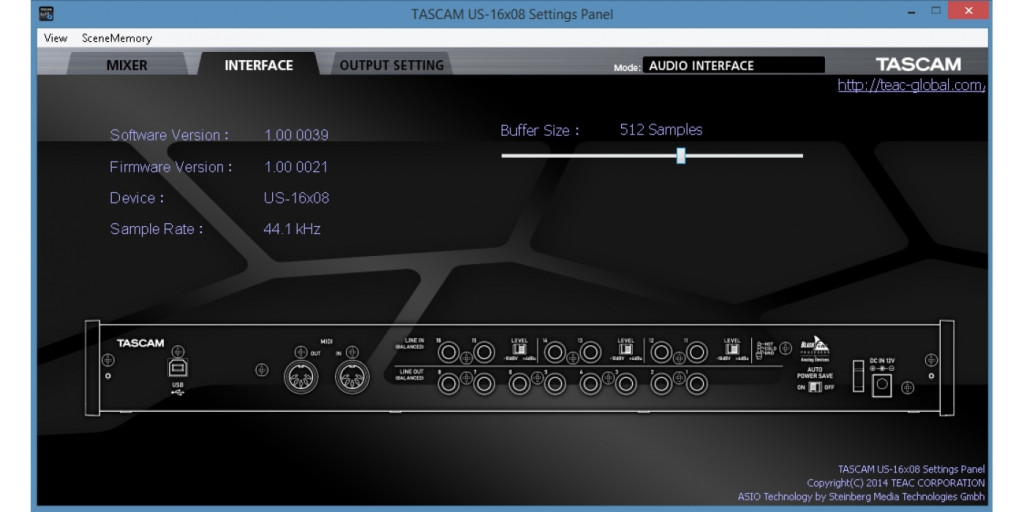Click LINE IN jack 11
This screenshot has width=1024, height=512.
[x=697, y=353]
